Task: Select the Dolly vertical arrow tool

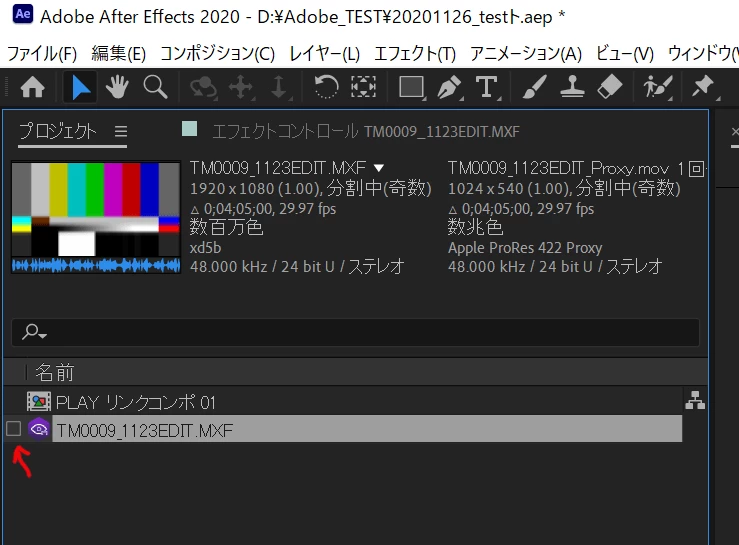Action: pos(279,87)
